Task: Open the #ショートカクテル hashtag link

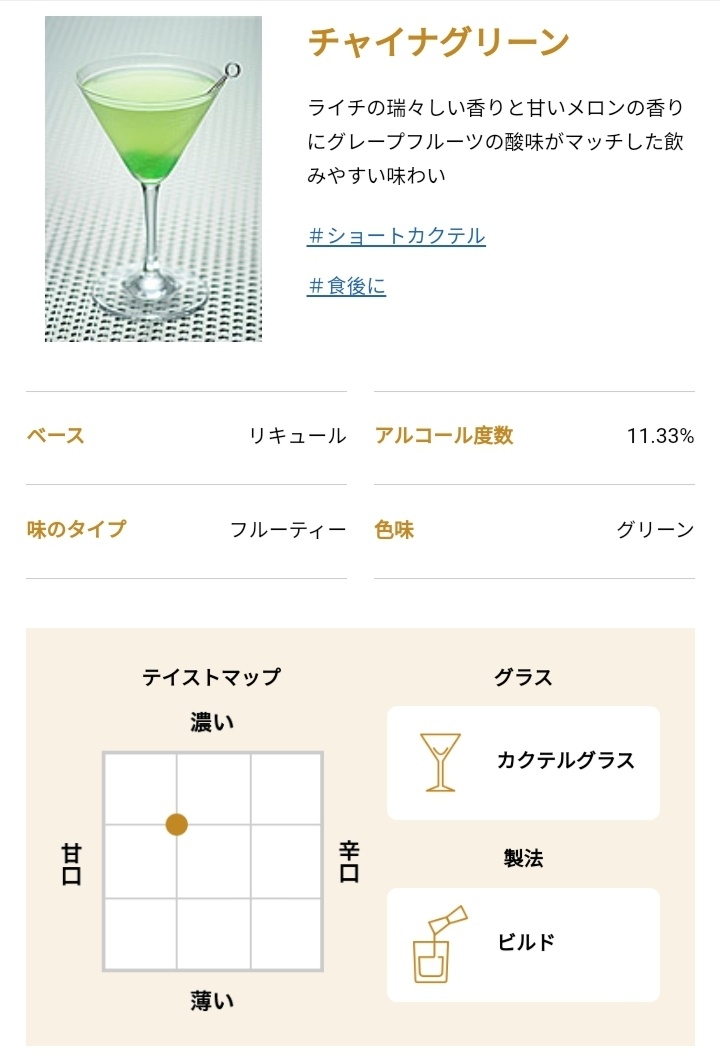Action: click(x=396, y=235)
